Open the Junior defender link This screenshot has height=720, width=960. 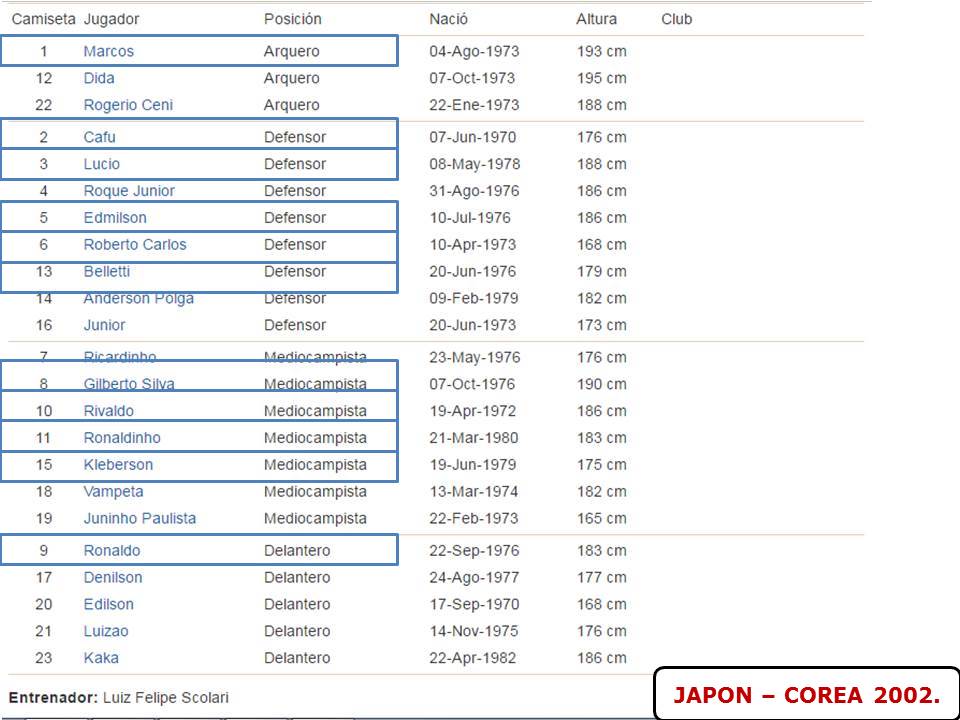pos(104,325)
